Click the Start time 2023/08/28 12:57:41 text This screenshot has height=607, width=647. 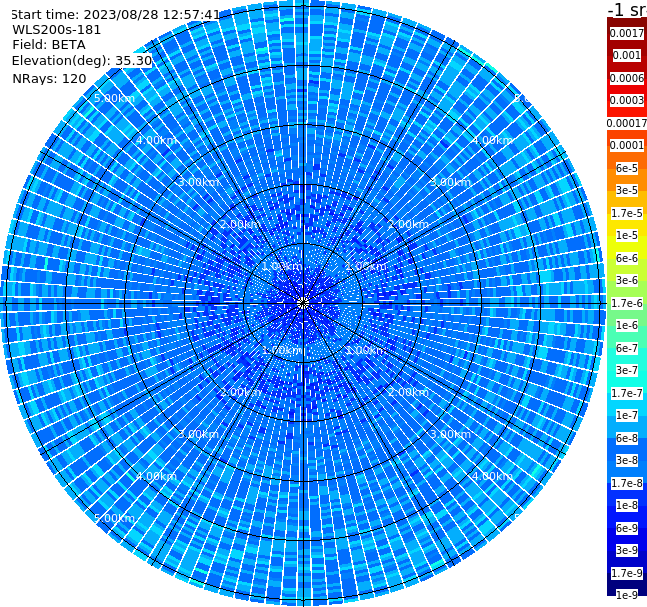click(115, 15)
